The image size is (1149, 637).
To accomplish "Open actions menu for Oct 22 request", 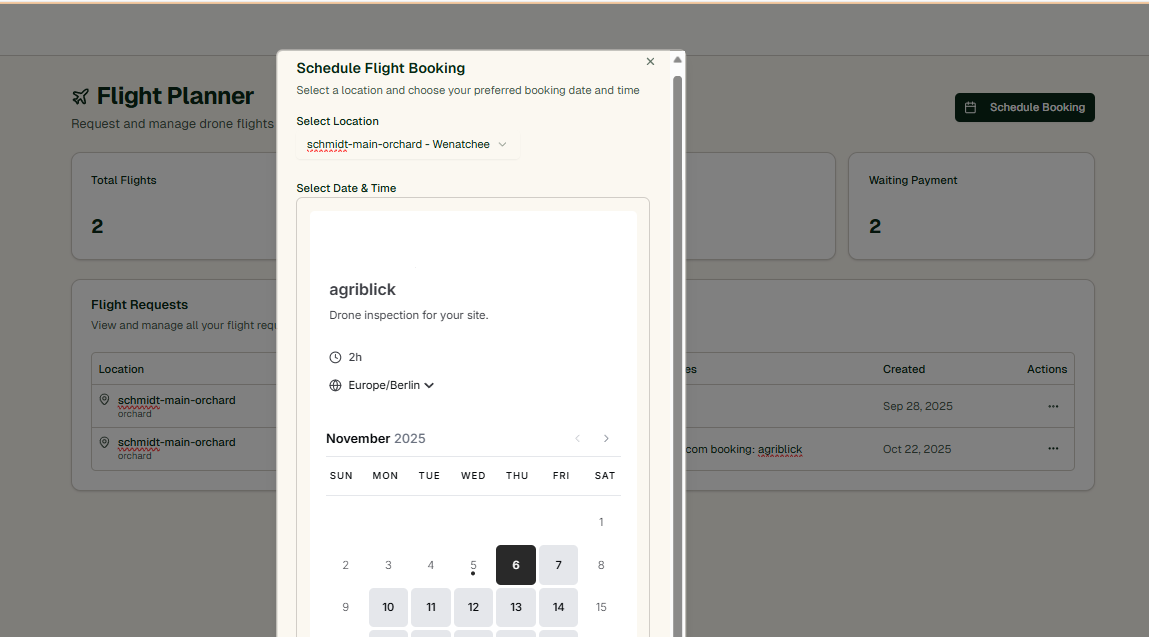I will pyautogui.click(x=1052, y=449).
